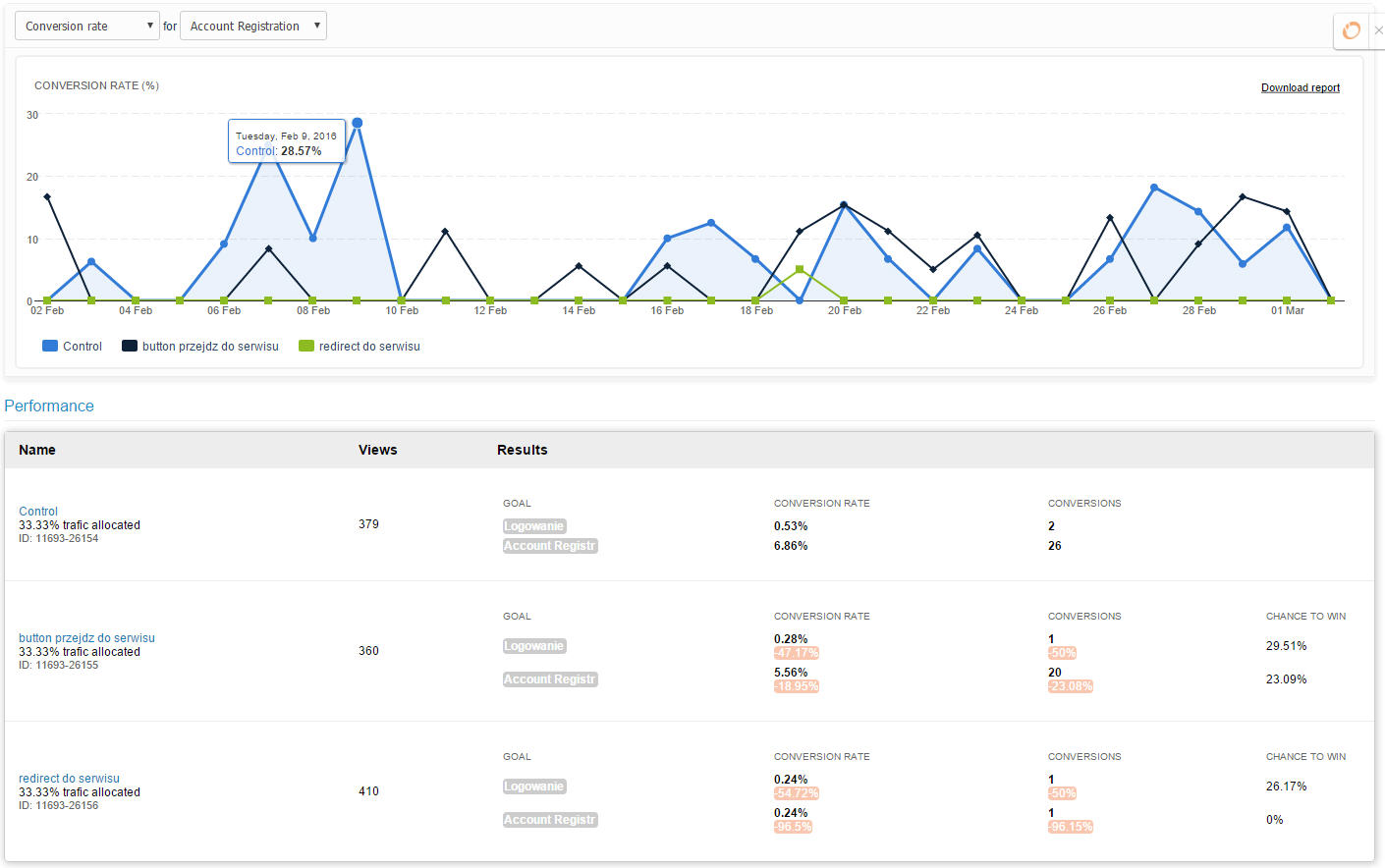Click the -96.5% change badge
This screenshot has height=868, width=1385.
(794, 827)
